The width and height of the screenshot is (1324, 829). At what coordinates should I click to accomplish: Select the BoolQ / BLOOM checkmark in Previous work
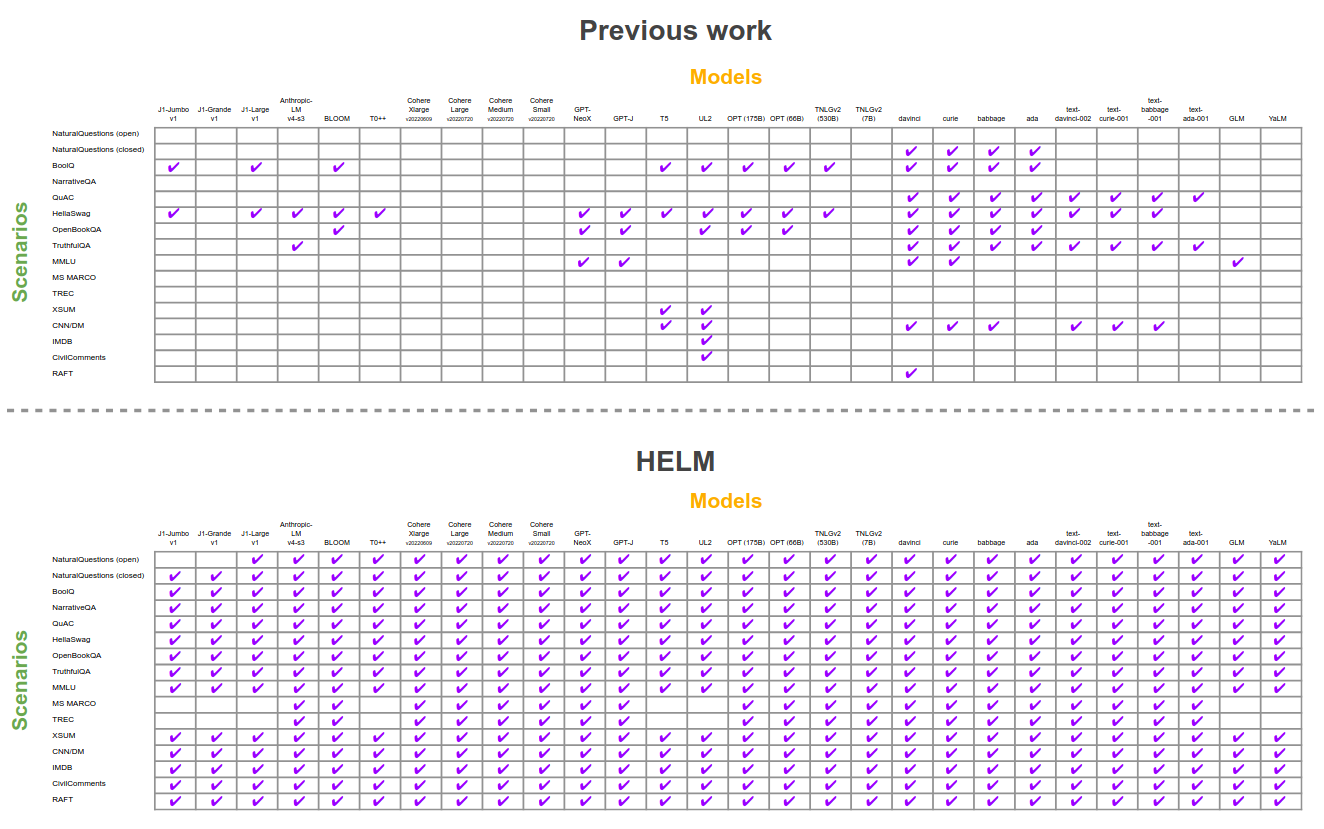point(338,166)
